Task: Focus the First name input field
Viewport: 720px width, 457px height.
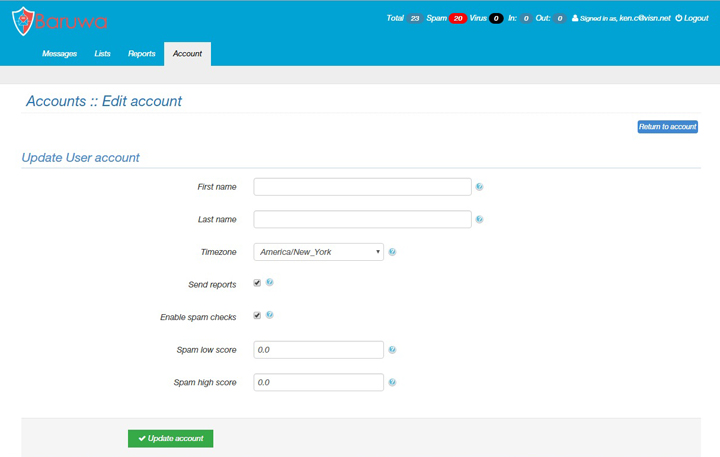Action: [362, 187]
